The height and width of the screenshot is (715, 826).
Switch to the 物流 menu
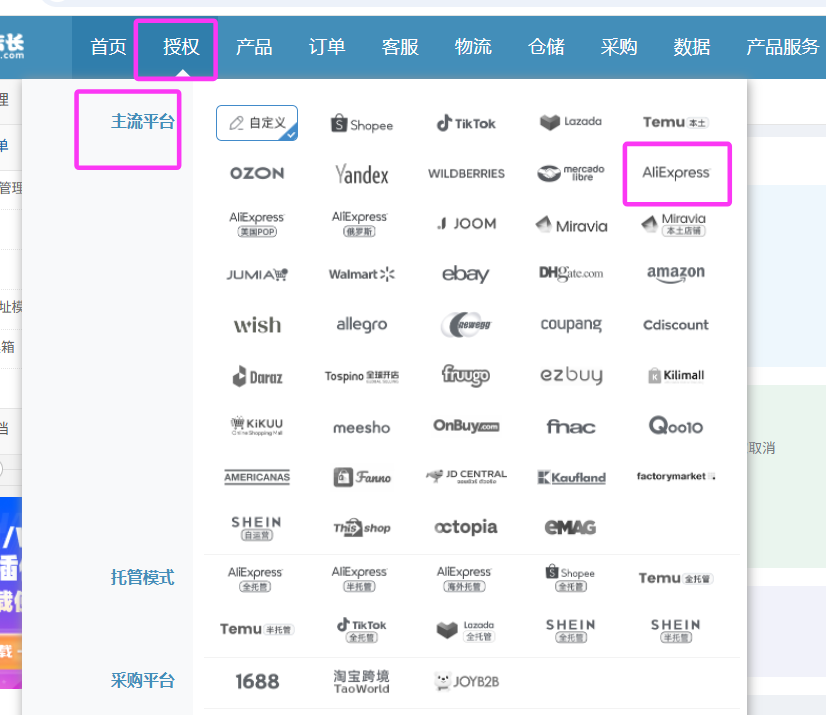pos(473,47)
